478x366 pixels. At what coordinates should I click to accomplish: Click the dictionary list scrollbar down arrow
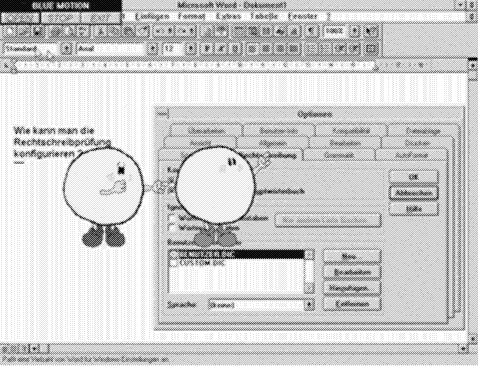click(x=309, y=288)
